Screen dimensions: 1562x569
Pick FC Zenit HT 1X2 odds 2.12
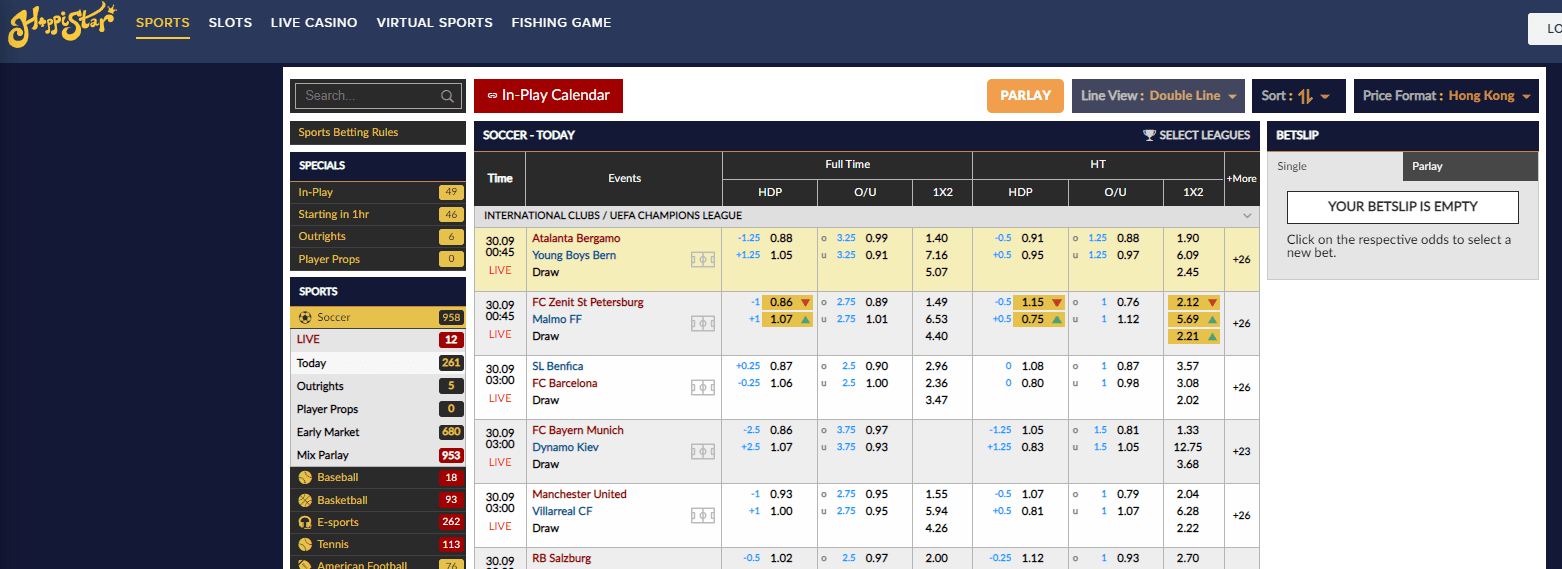pos(1193,302)
